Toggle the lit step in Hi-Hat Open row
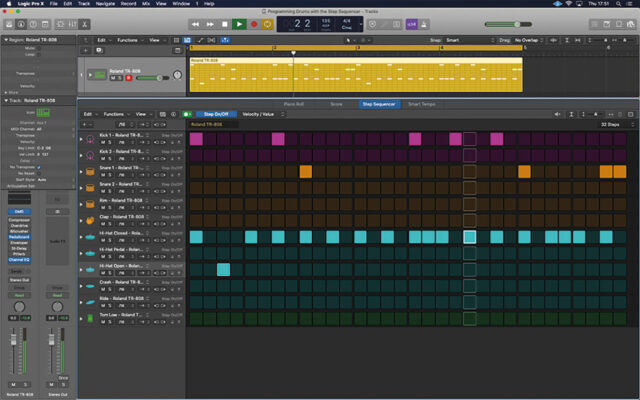Image resolution: width=640 pixels, height=400 pixels. (x=224, y=270)
